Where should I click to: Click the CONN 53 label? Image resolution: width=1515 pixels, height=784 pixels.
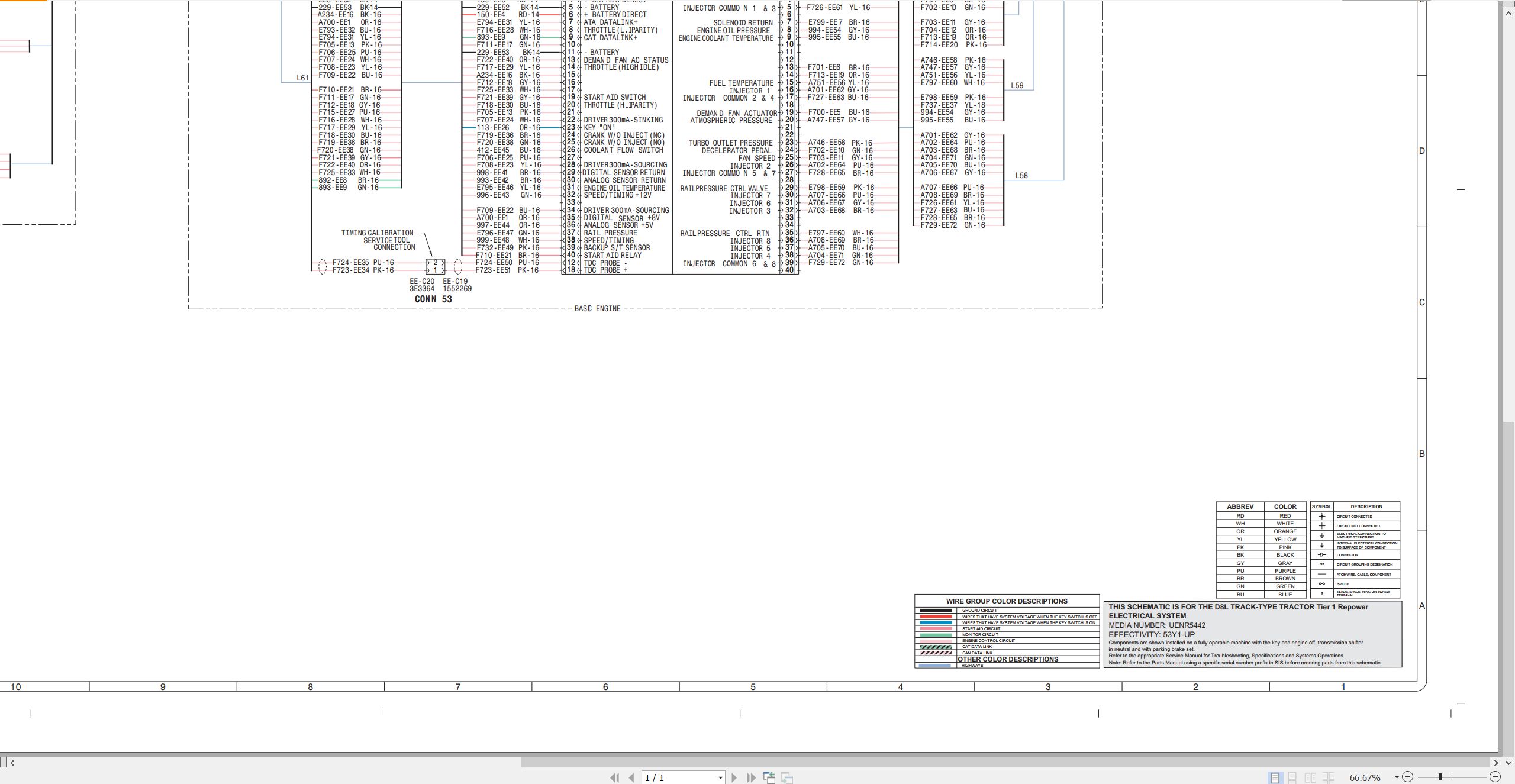pos(433,299)
